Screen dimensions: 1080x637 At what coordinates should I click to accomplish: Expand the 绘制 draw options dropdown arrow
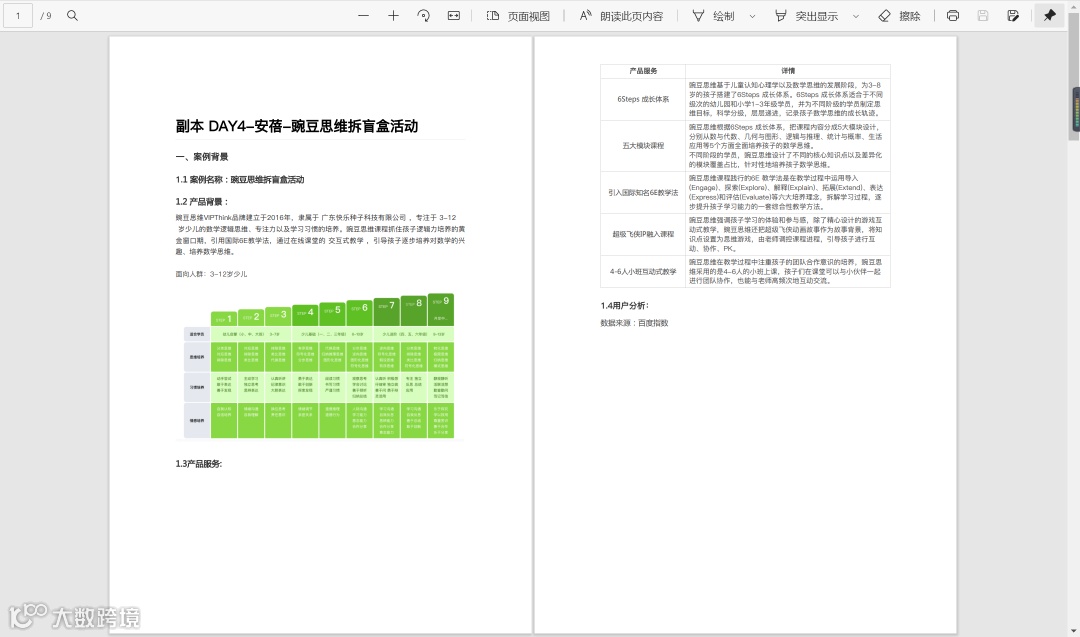752,16
